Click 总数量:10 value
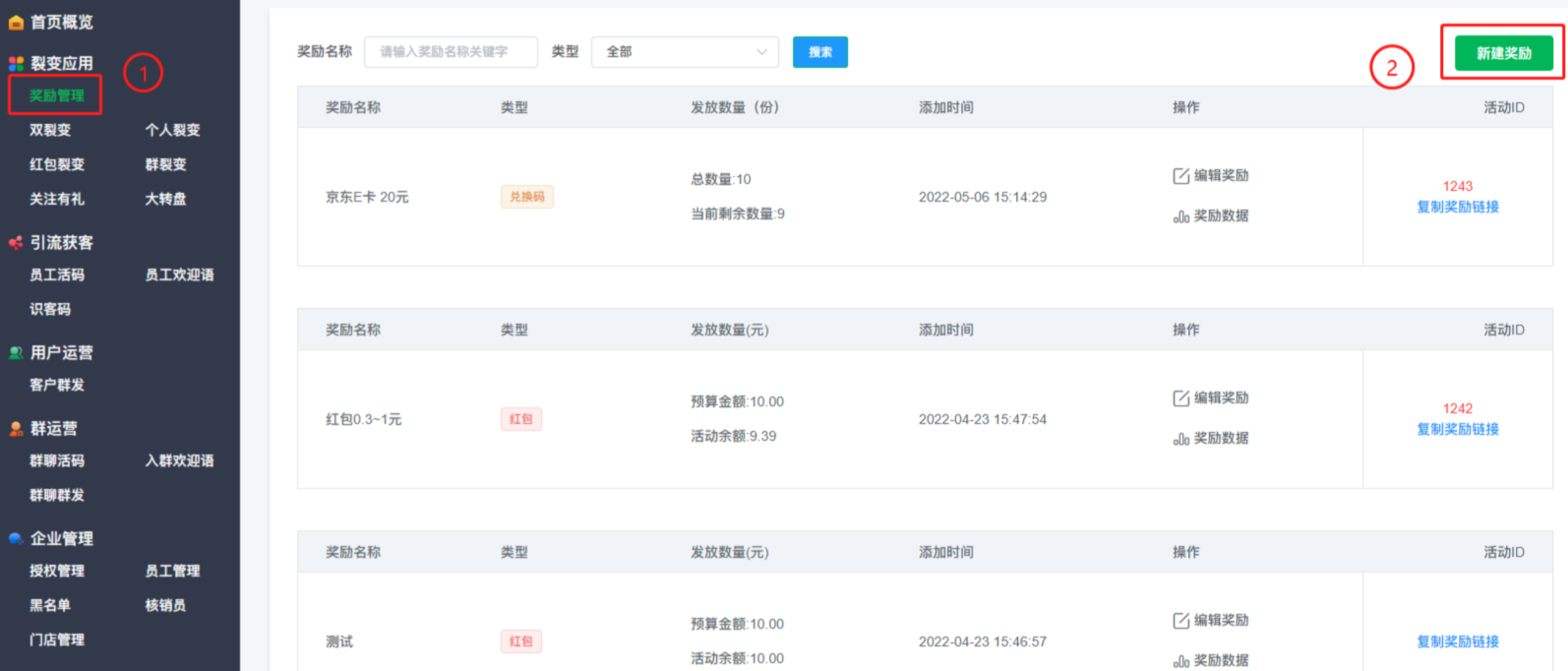Image resolution: width=1568 pixels, height=671 pixels. click(721, 179)
